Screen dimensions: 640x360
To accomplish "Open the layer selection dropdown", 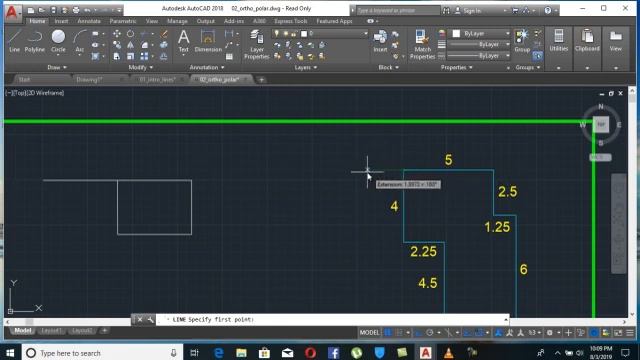I will pos(320,33).
